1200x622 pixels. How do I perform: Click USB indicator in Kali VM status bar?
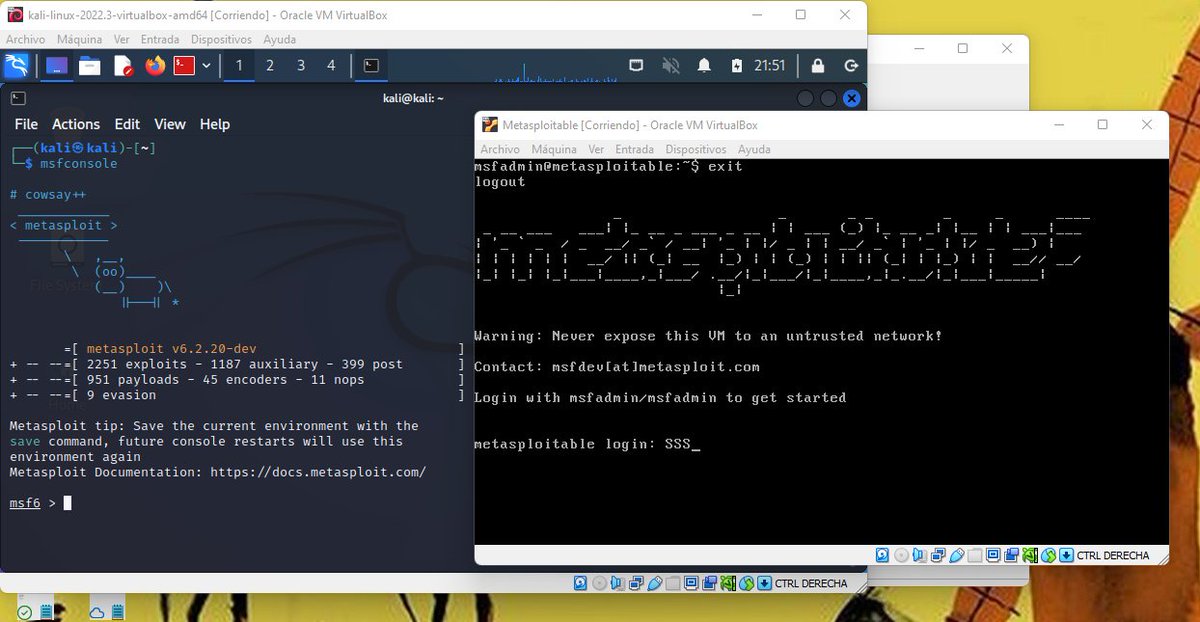655,583
